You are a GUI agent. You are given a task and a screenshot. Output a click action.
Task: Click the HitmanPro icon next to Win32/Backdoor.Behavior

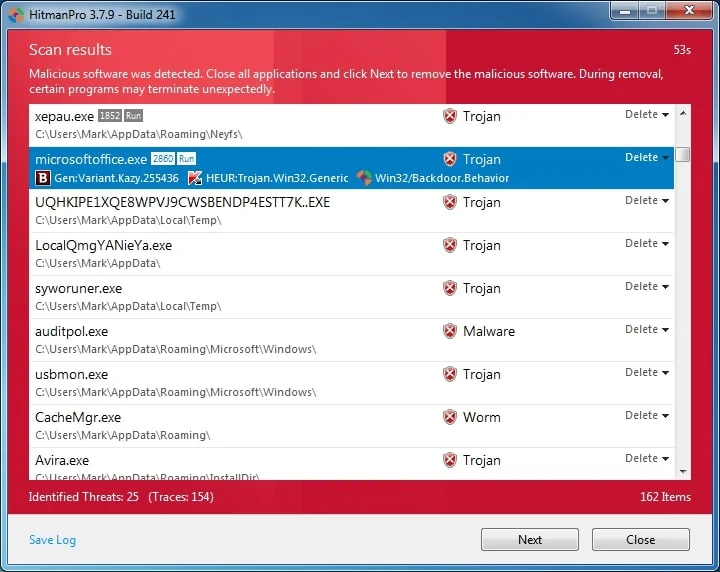[364, 178]
